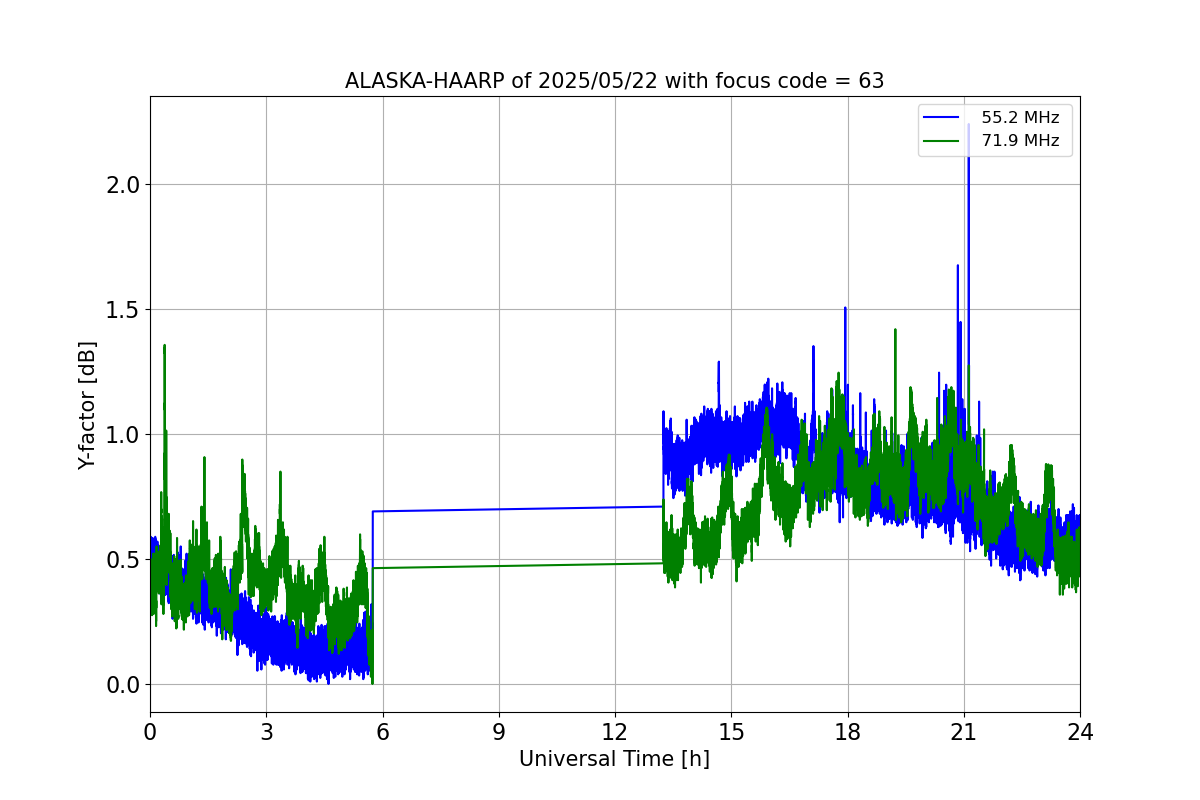Click the 18 x-axis tick label
This screenshot has width=1200, height=800.
(x=848, y=731)
